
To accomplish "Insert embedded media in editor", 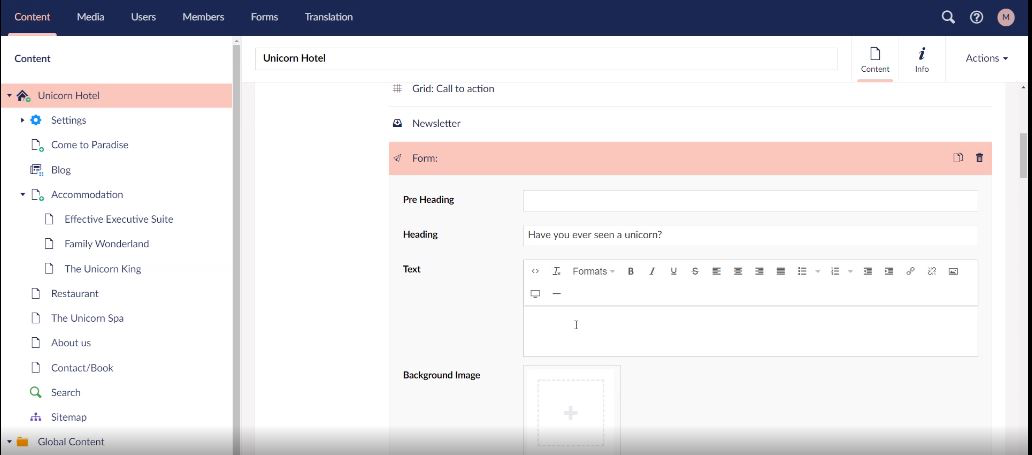I will pyautogui.click(x=535, y=294).
